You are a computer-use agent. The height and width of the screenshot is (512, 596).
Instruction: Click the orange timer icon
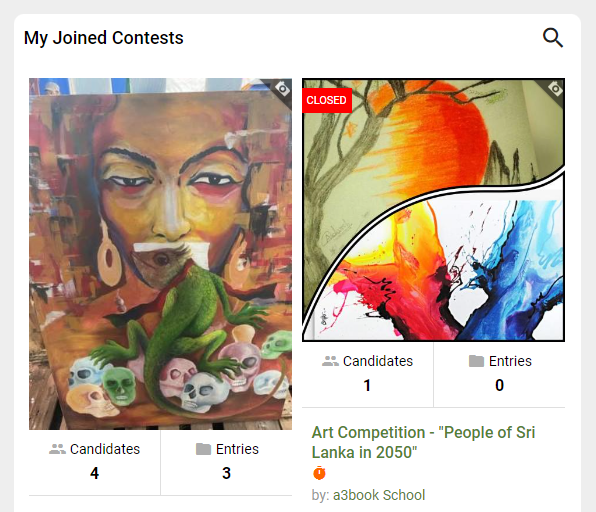coord(319,473)
